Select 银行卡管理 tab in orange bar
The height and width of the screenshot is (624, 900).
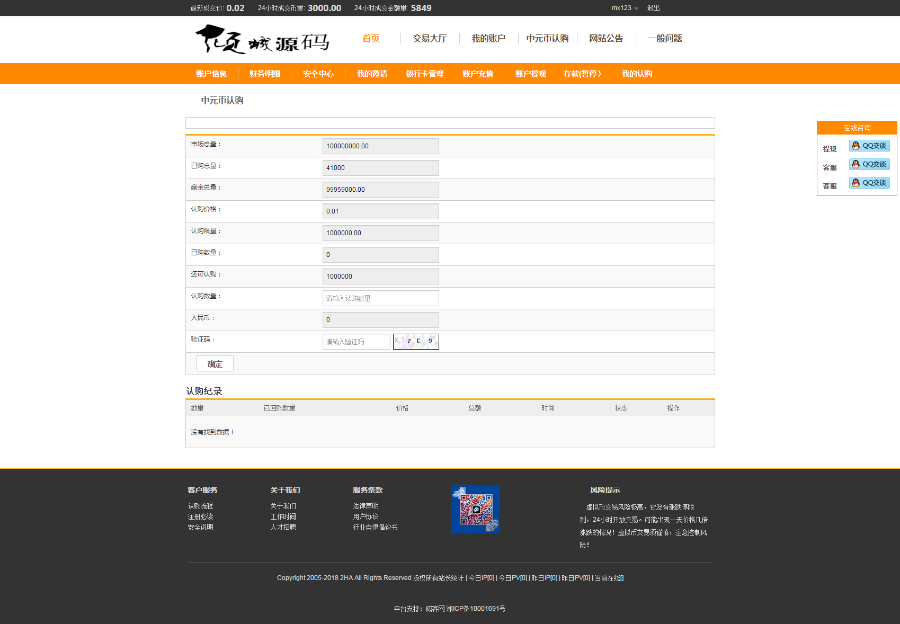pyautogui.click(x=425, y=73)
